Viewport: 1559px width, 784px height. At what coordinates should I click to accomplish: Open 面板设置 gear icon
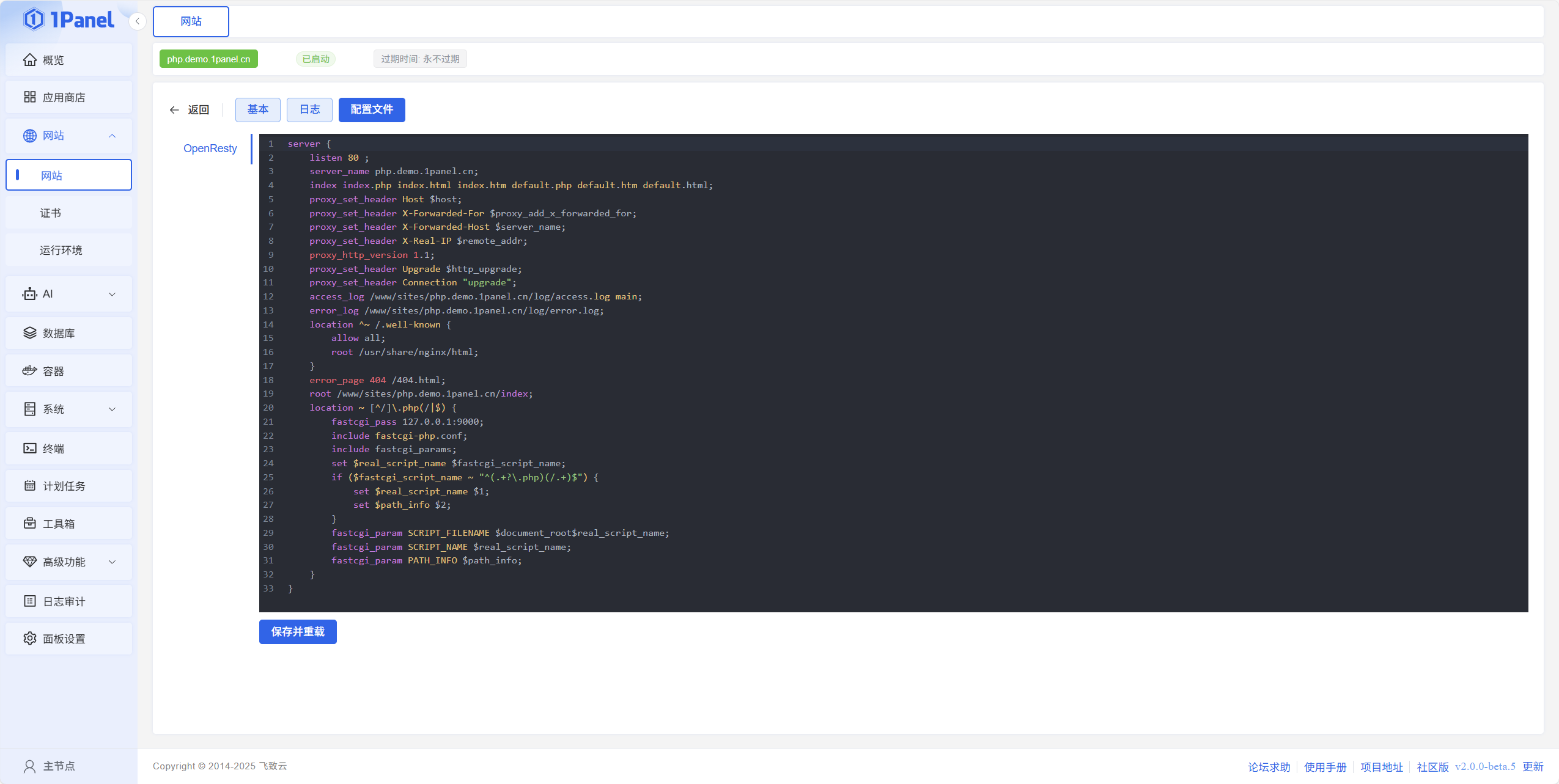coord(30,639)
